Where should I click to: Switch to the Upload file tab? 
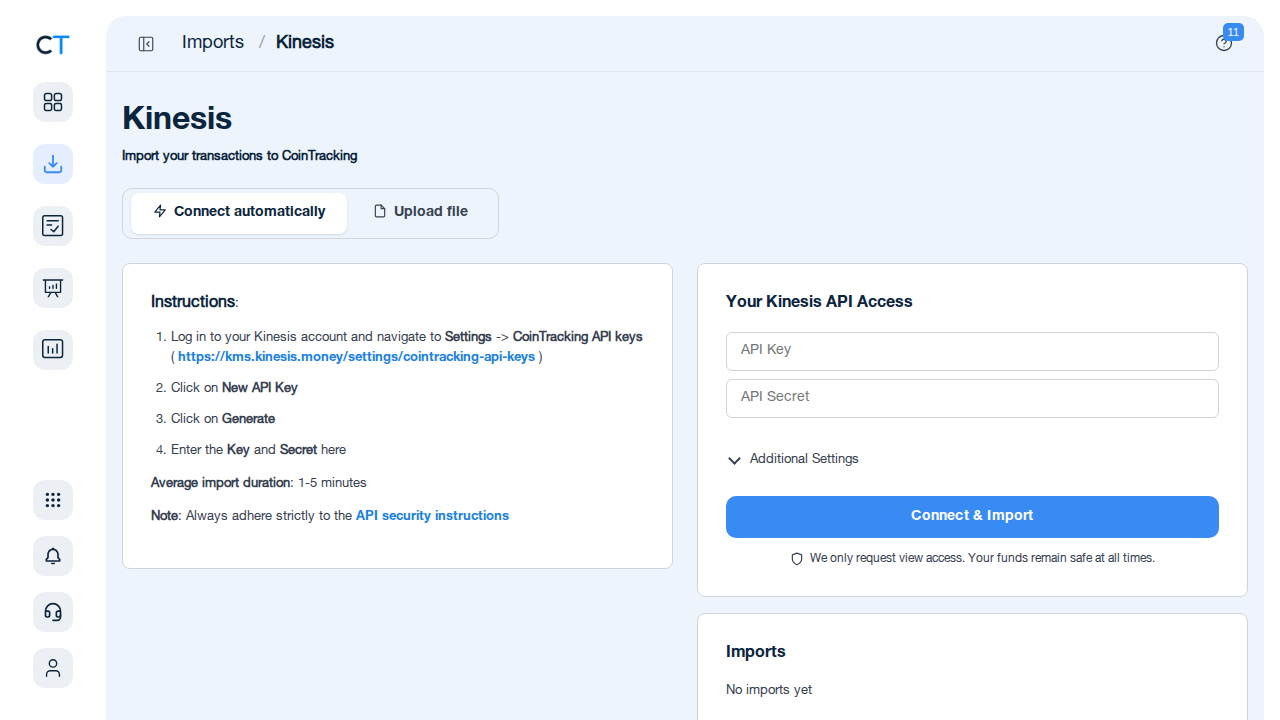pos(420,213)
